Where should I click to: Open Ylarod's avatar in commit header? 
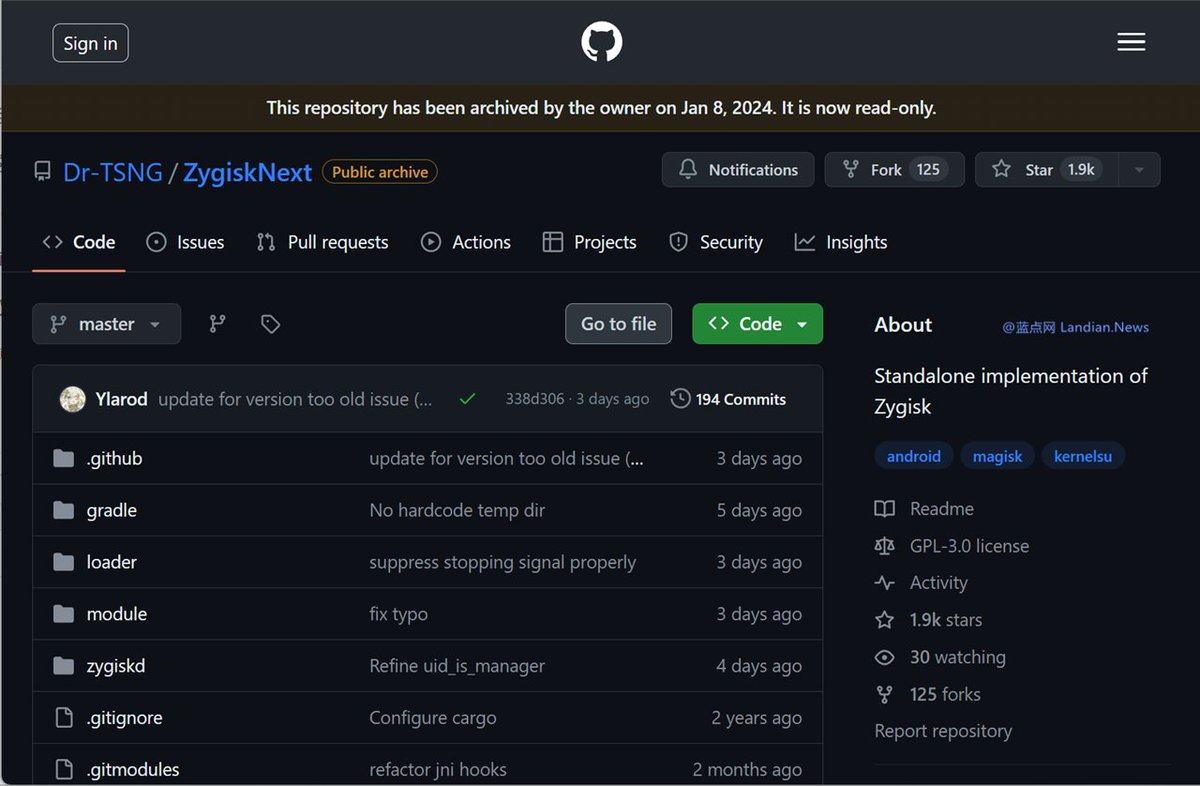[x=72, y=399]
